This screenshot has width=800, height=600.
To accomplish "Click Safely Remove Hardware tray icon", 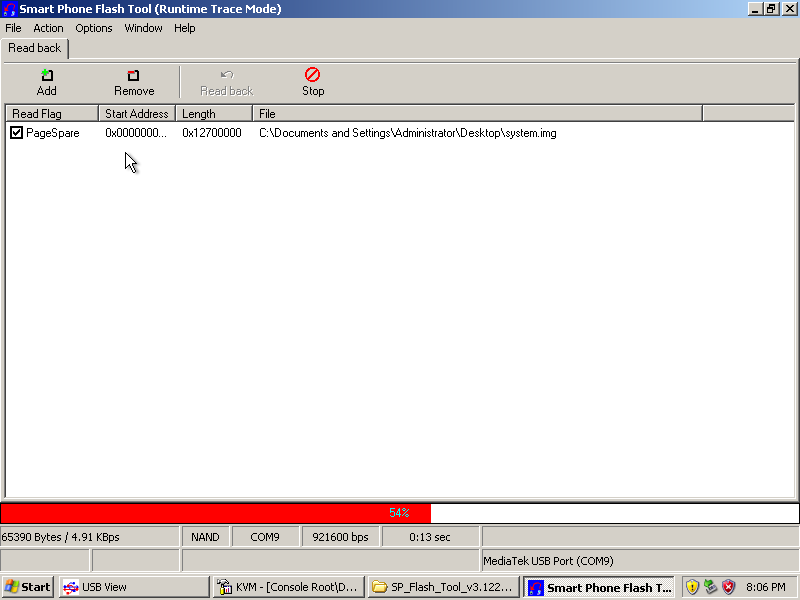I will [x=710, y=587].
